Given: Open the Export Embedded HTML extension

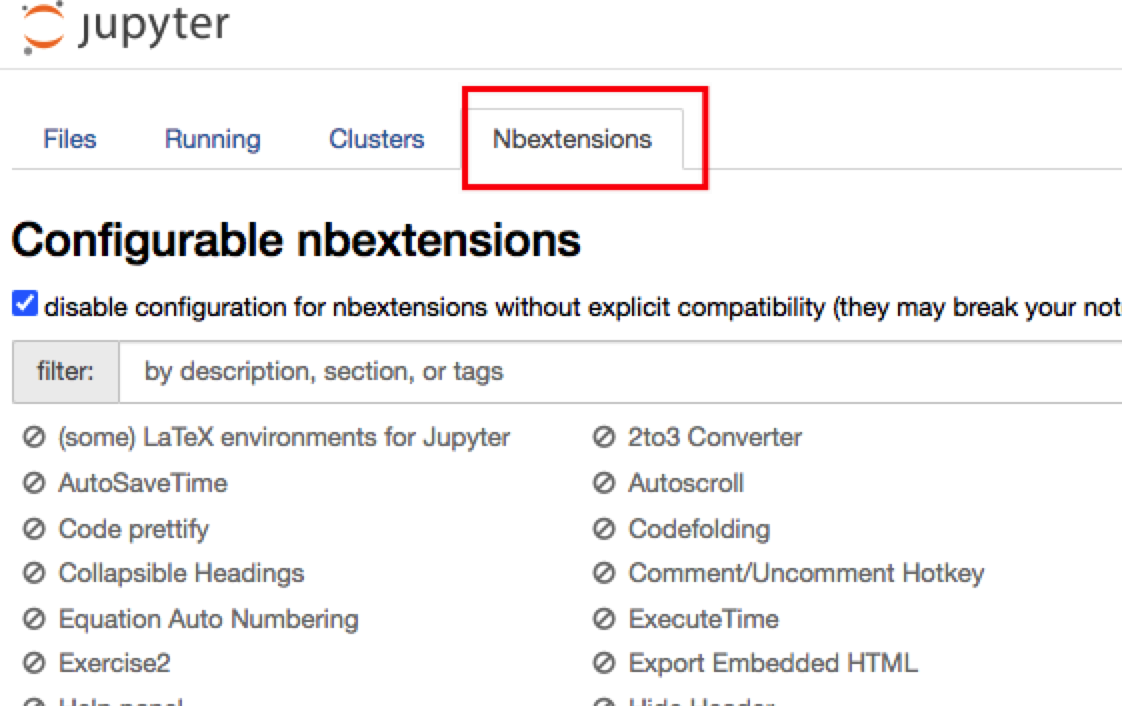Looking at the screenshot, I should tap(772, 664).
